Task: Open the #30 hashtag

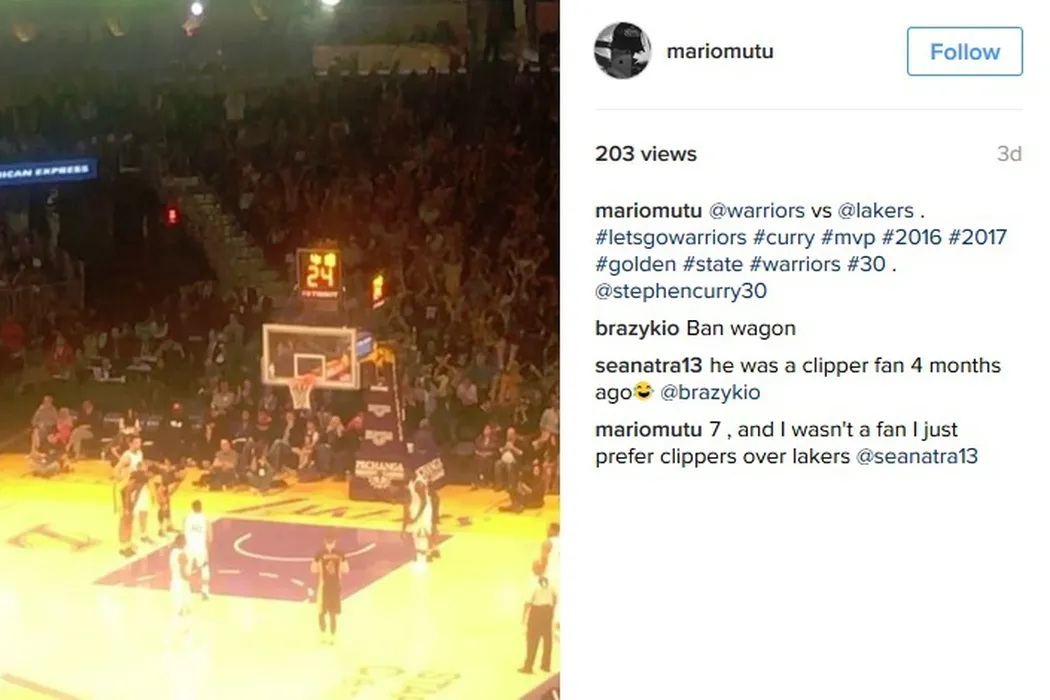Action: [x=866, y=264]
